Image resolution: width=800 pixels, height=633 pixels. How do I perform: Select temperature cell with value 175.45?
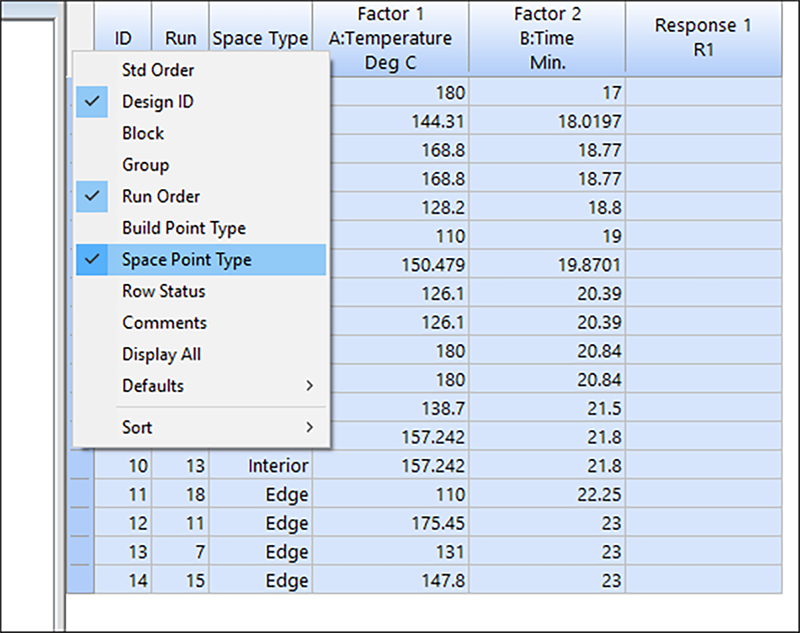coord(390,523)
